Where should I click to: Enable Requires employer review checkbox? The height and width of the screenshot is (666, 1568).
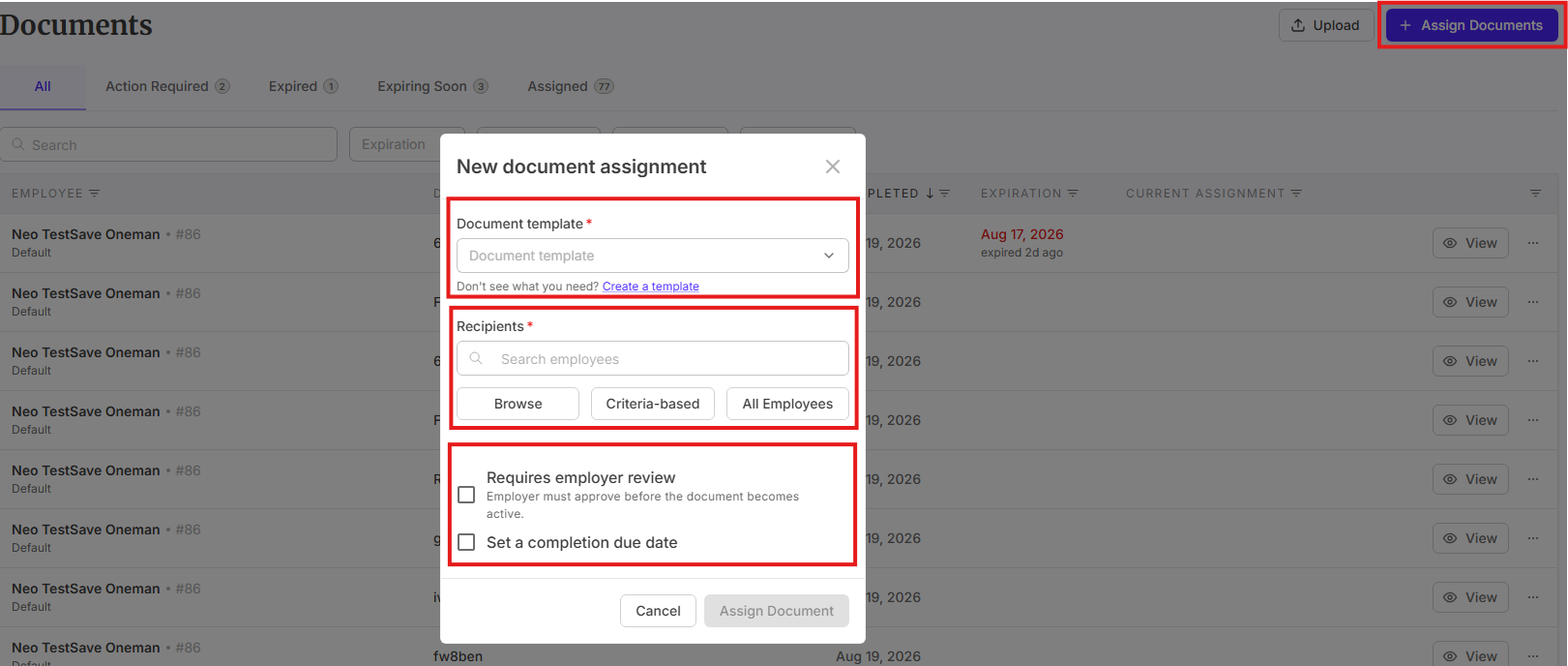(466, 495)
